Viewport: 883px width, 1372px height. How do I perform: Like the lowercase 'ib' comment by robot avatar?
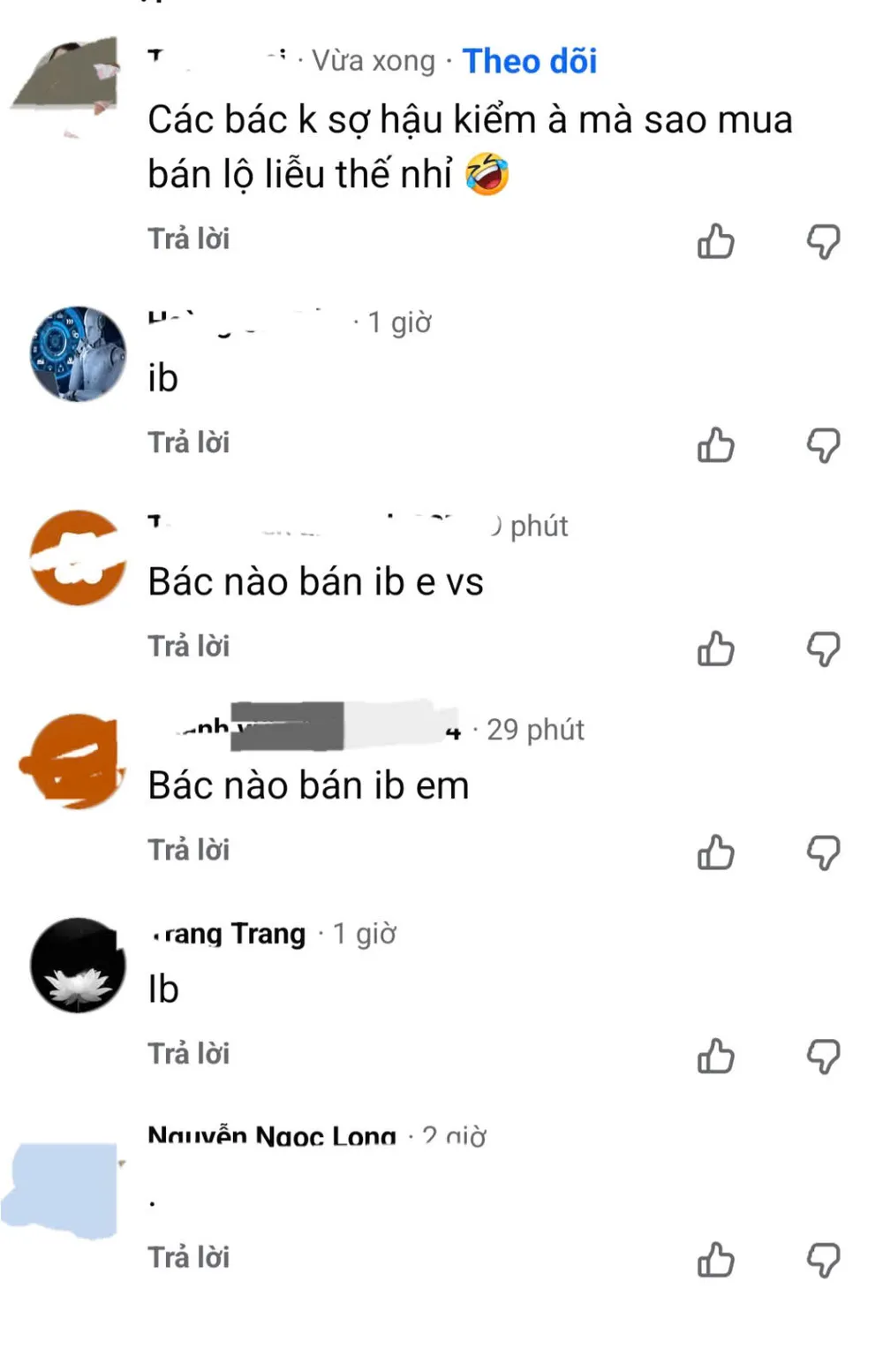tap(716, 444)
